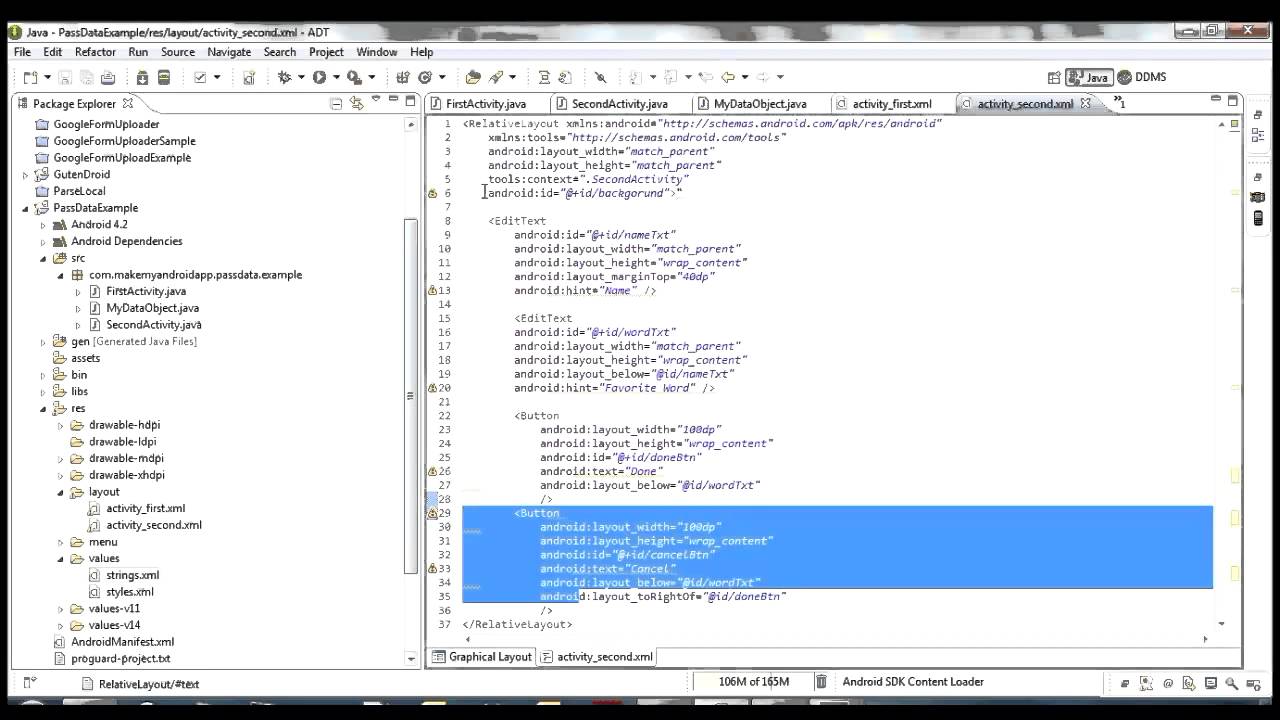1280x720 pixels.
Task: Select styles.xml in the tree
Action: click(130, 592)
